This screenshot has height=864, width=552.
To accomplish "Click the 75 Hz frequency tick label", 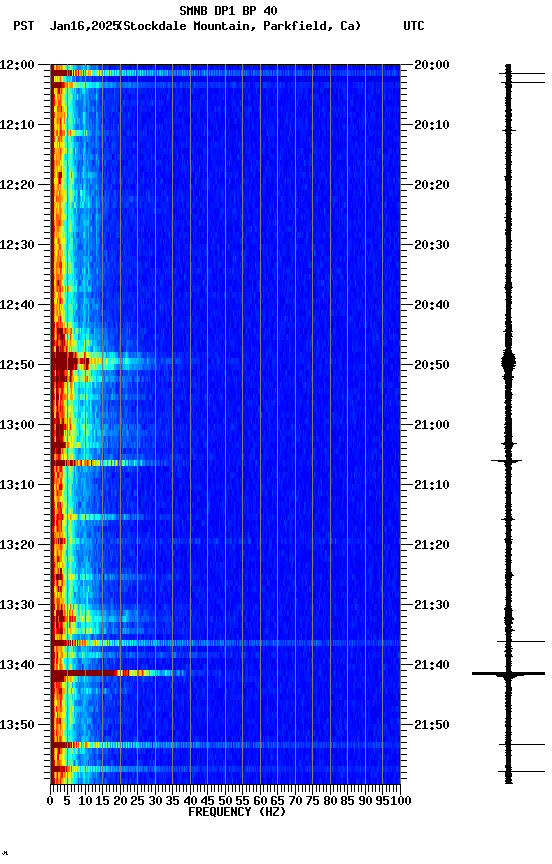I will click(x=312, y=801).
